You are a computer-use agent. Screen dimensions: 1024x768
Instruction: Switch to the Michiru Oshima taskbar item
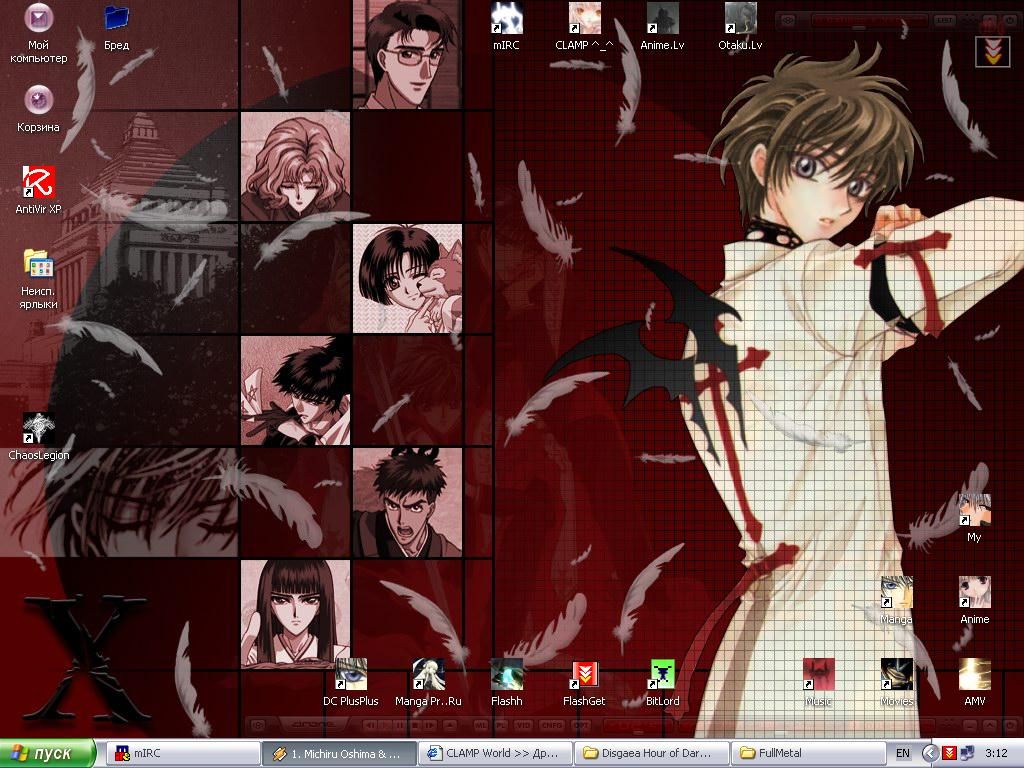[339, 753]
